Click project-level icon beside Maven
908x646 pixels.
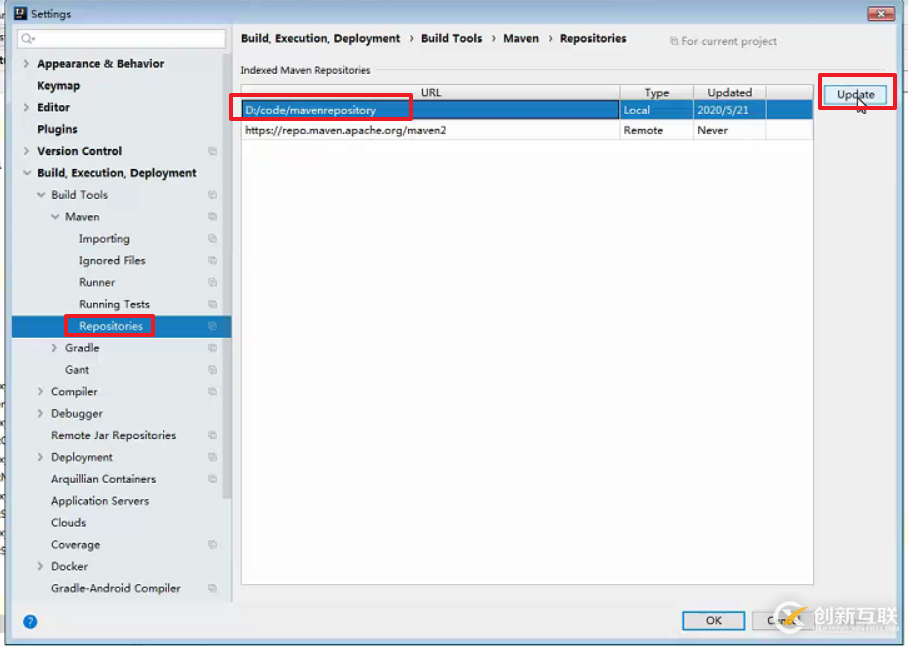[213, 216]
